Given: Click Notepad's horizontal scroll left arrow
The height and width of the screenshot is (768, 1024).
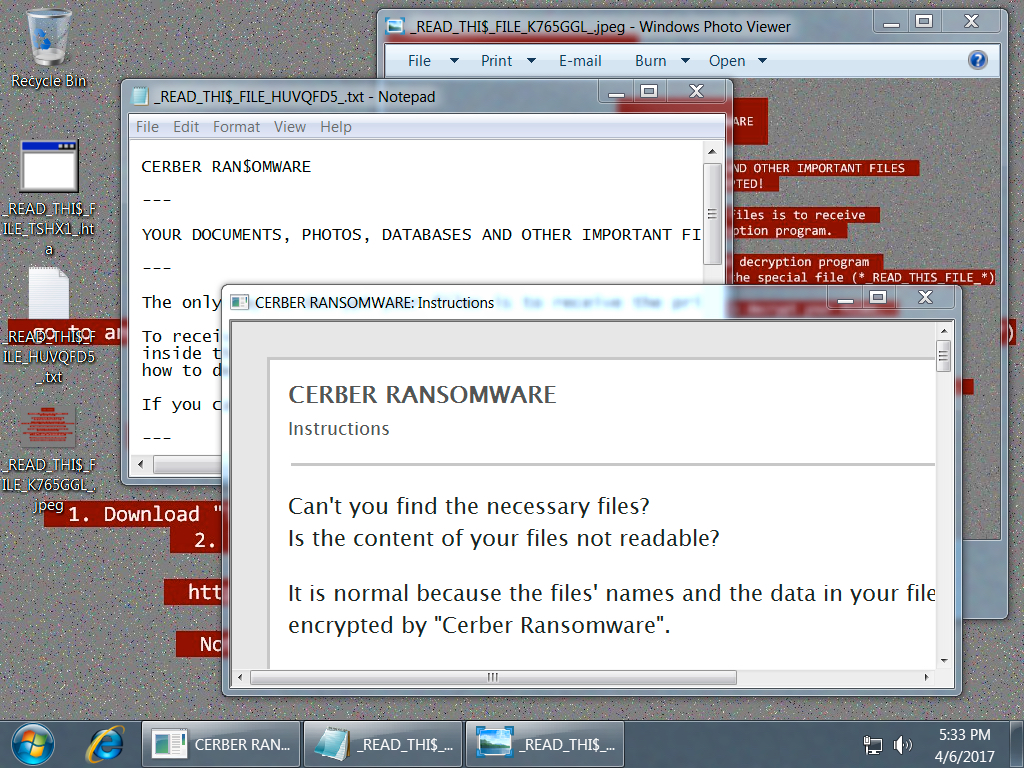Looking at the screenshot, I should 141,464.
